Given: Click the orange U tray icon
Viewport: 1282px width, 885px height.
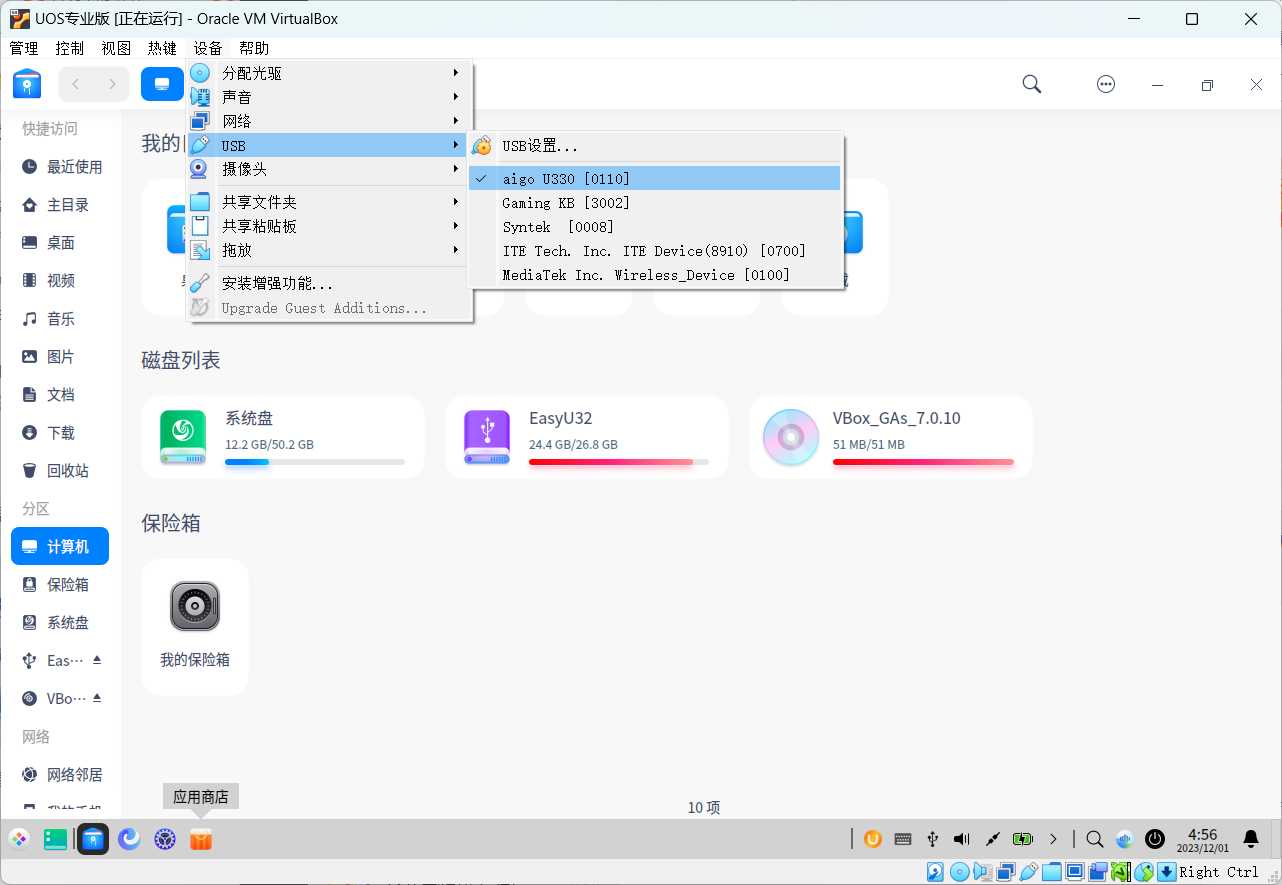Looking at the screenshot, I should tap(873, 839).
